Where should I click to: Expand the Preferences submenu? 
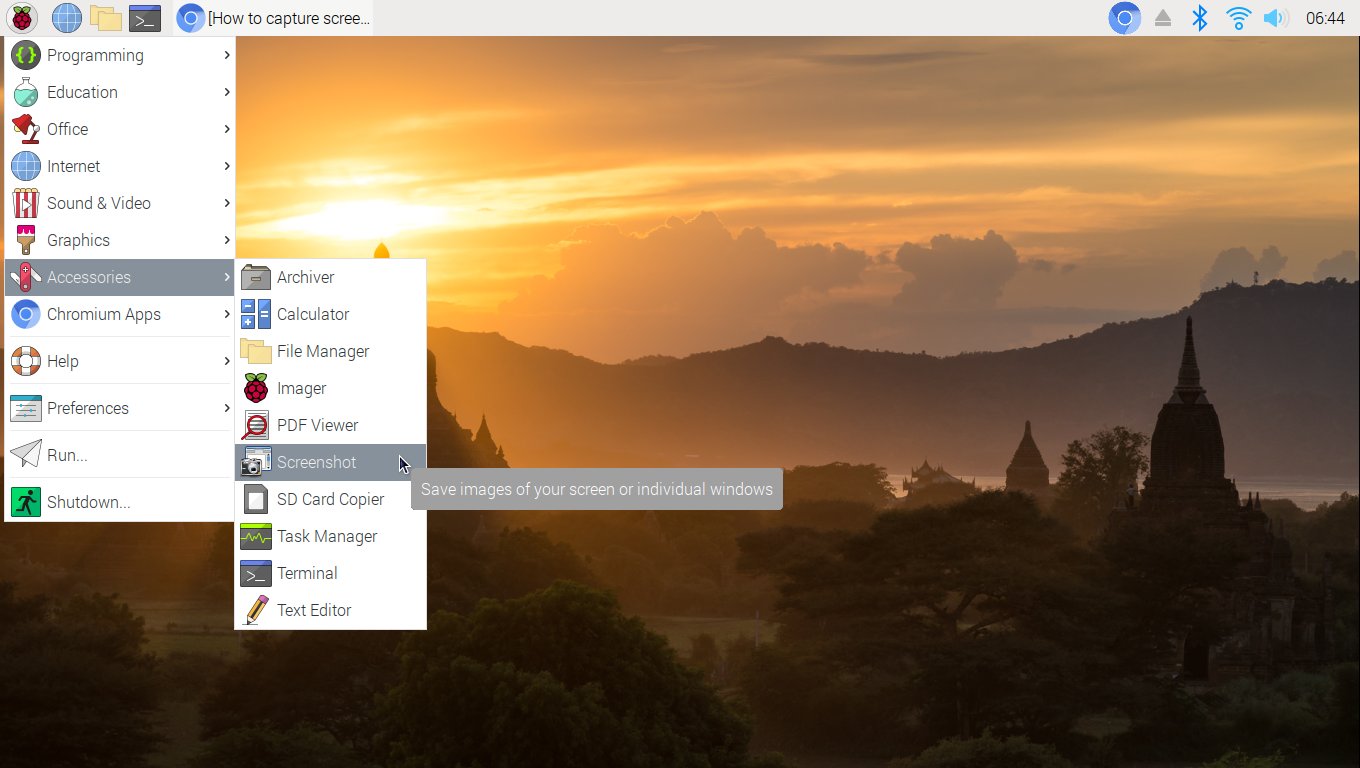pos(88,408)
